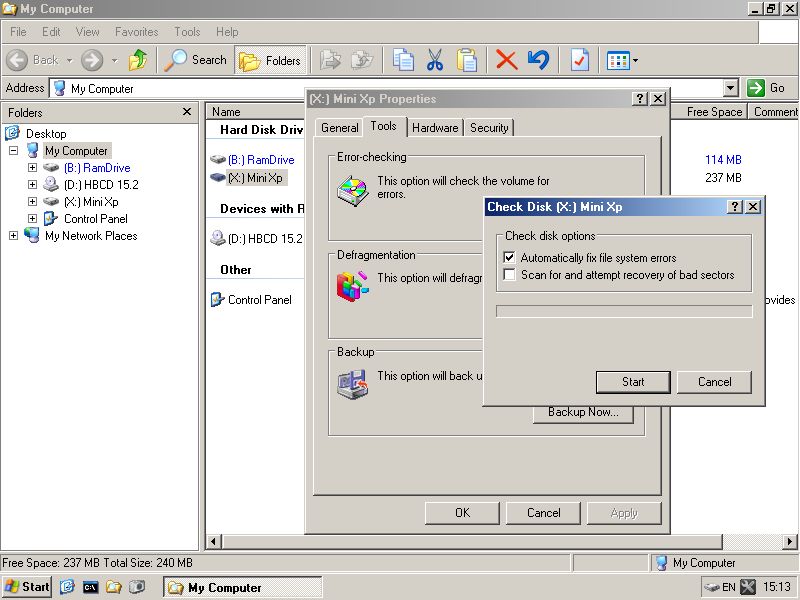Click the red Delete X icon
The height and width of the screenshot is (600, 800).
507,60
